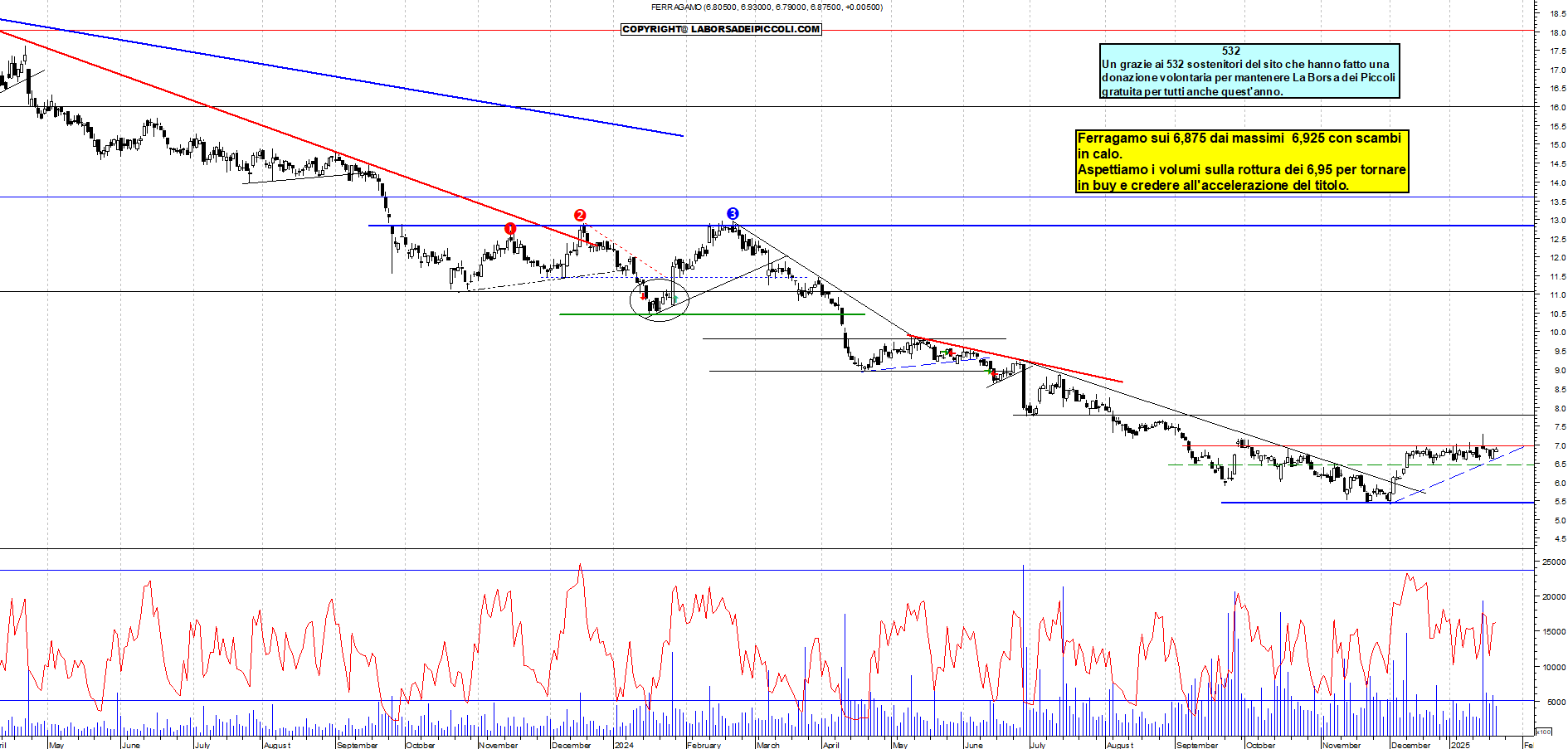Click the 15.5 price axis label

point(1557,127)
